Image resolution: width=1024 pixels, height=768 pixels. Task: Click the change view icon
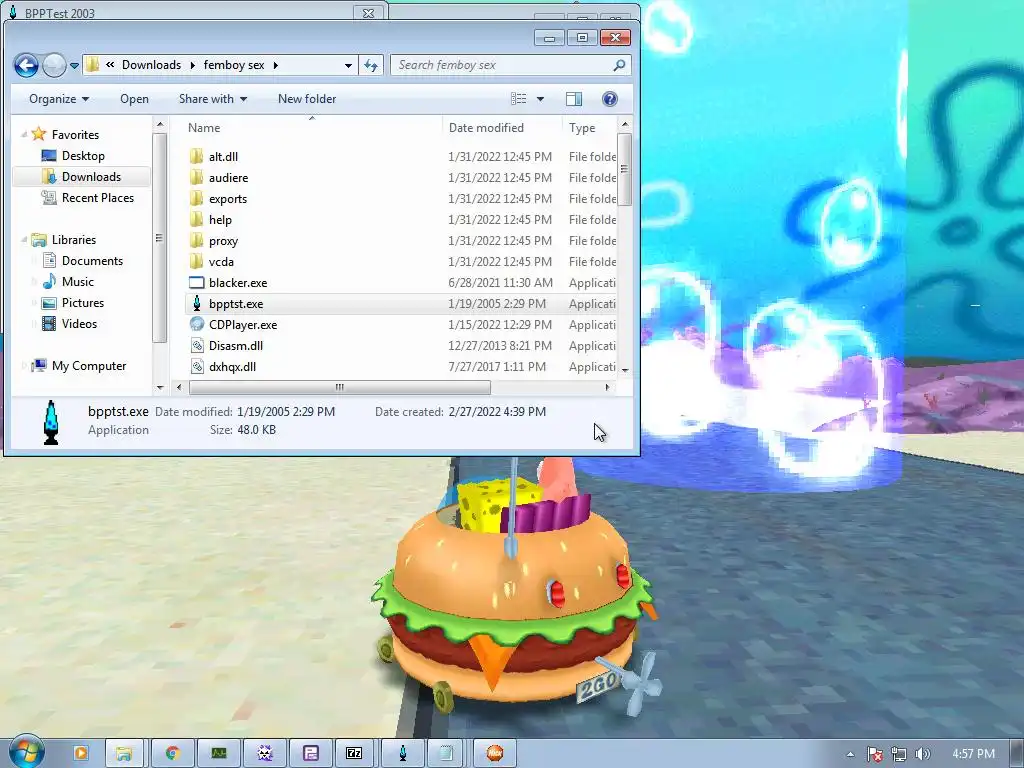519,99
